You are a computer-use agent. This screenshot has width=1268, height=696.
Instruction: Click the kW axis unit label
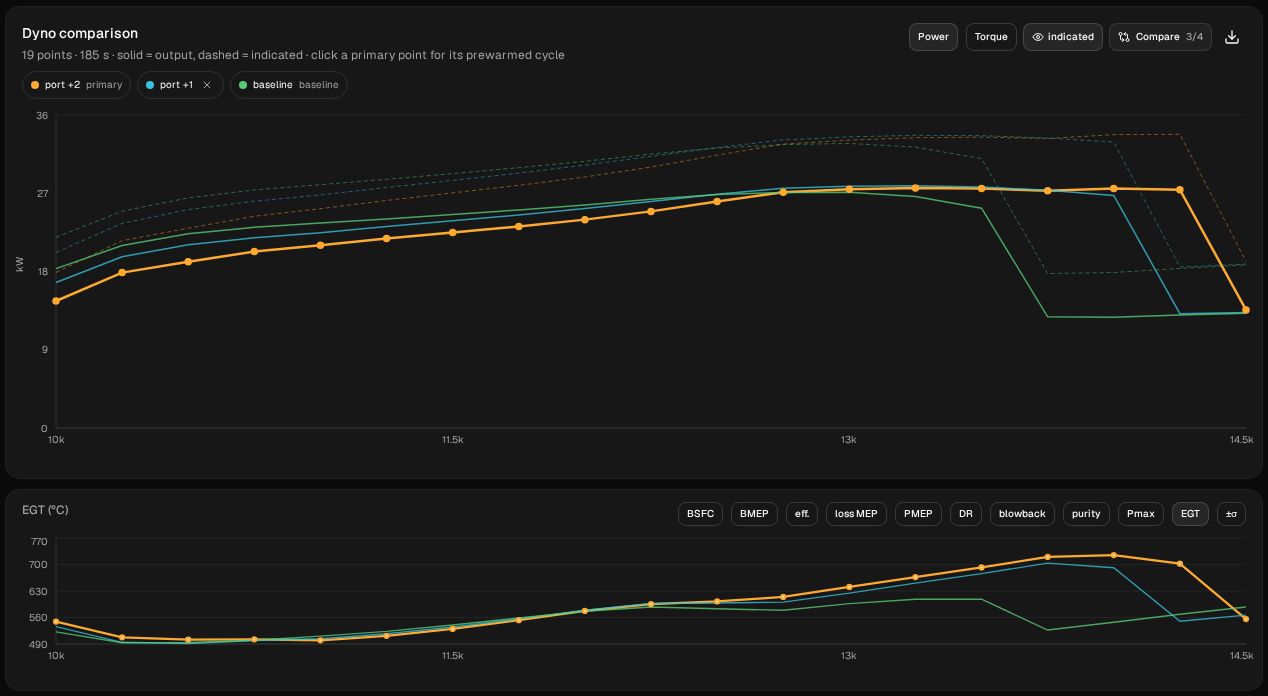point(19,265)
